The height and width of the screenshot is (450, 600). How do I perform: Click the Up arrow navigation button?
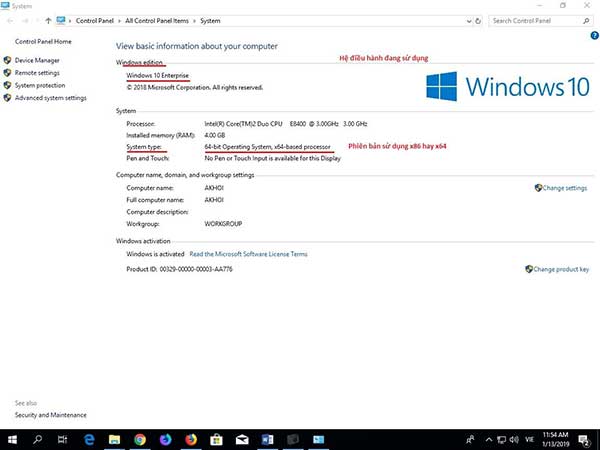[x=48, y=21]
